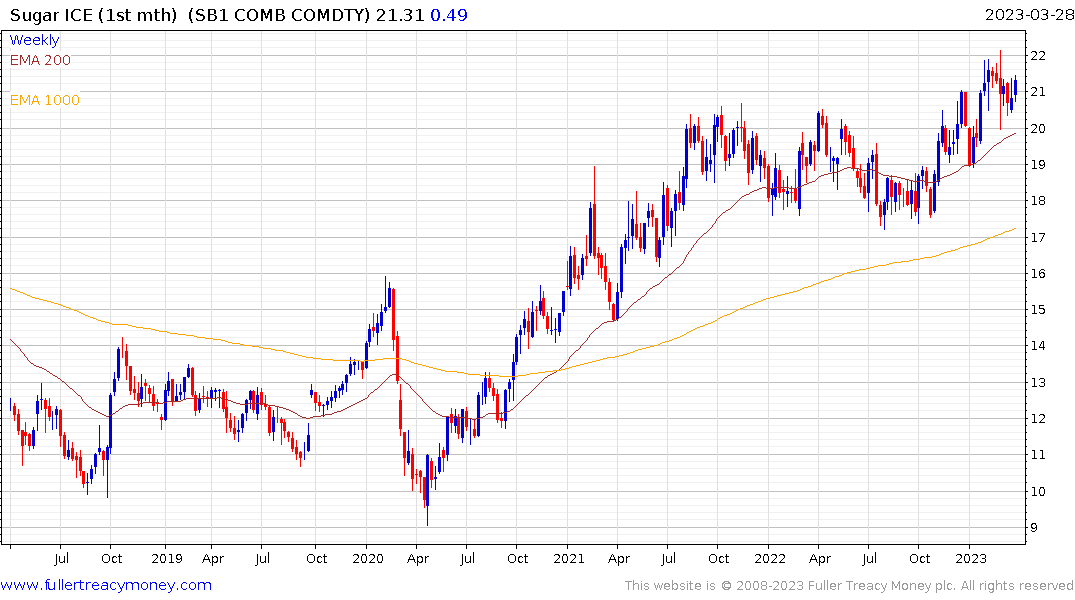
Task: Click the y-axis price label 22
Action: pos(1037,56)
